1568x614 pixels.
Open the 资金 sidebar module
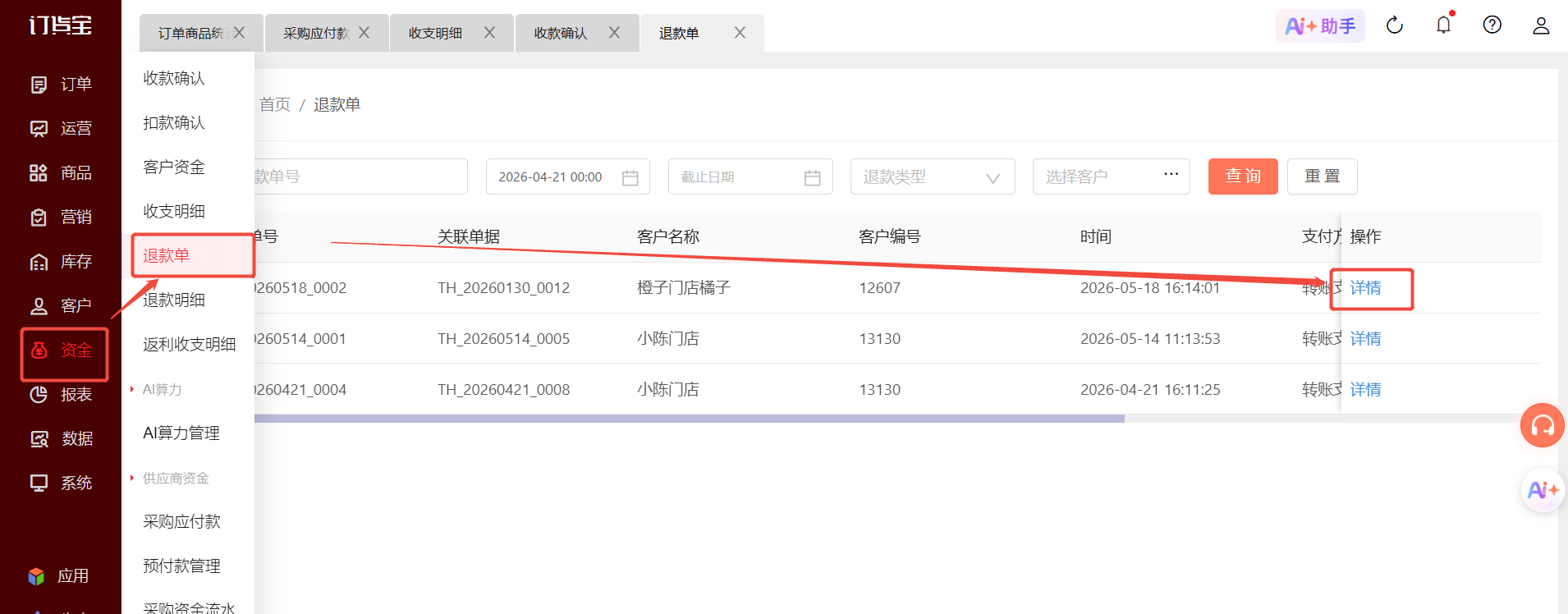(x=61, y=351)
